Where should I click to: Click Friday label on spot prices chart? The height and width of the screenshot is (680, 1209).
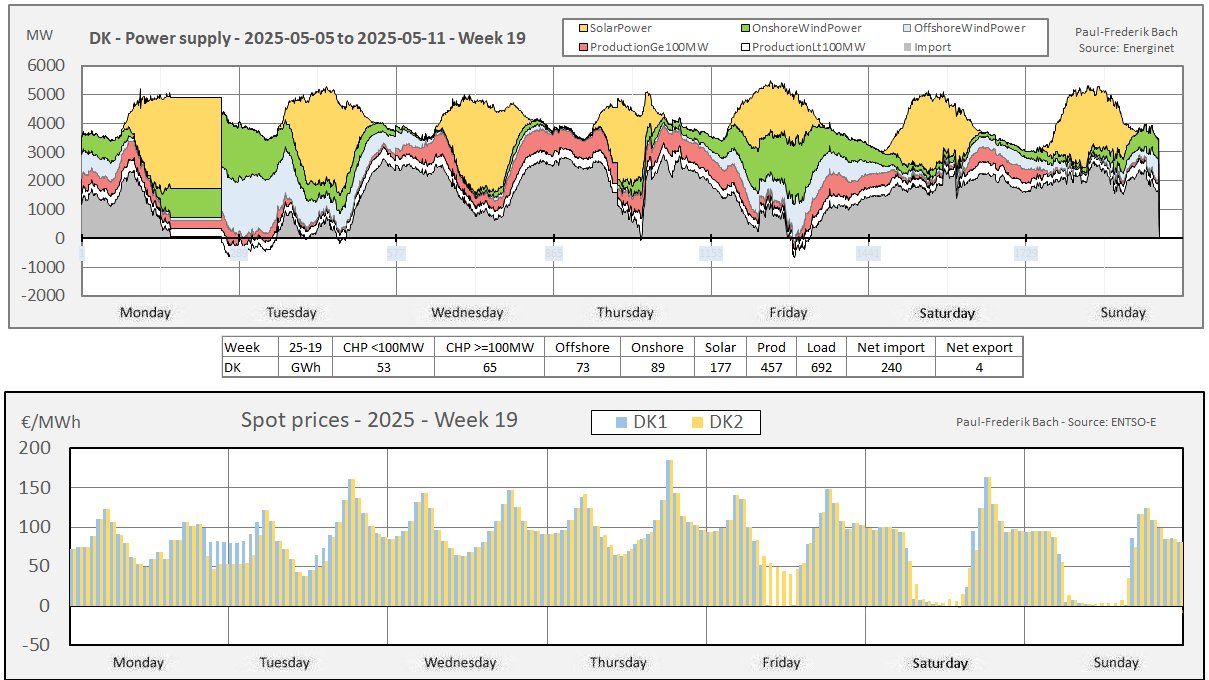pyautogui.click(x=781, y=662)
